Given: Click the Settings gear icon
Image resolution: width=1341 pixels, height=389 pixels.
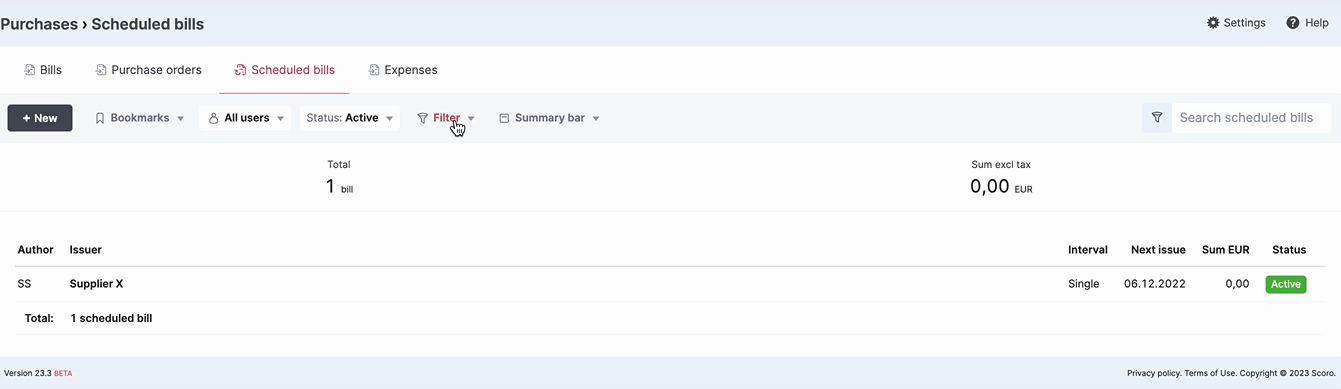Looking at the screenshot, I should pyautogui.click(x=1213, y=22).
